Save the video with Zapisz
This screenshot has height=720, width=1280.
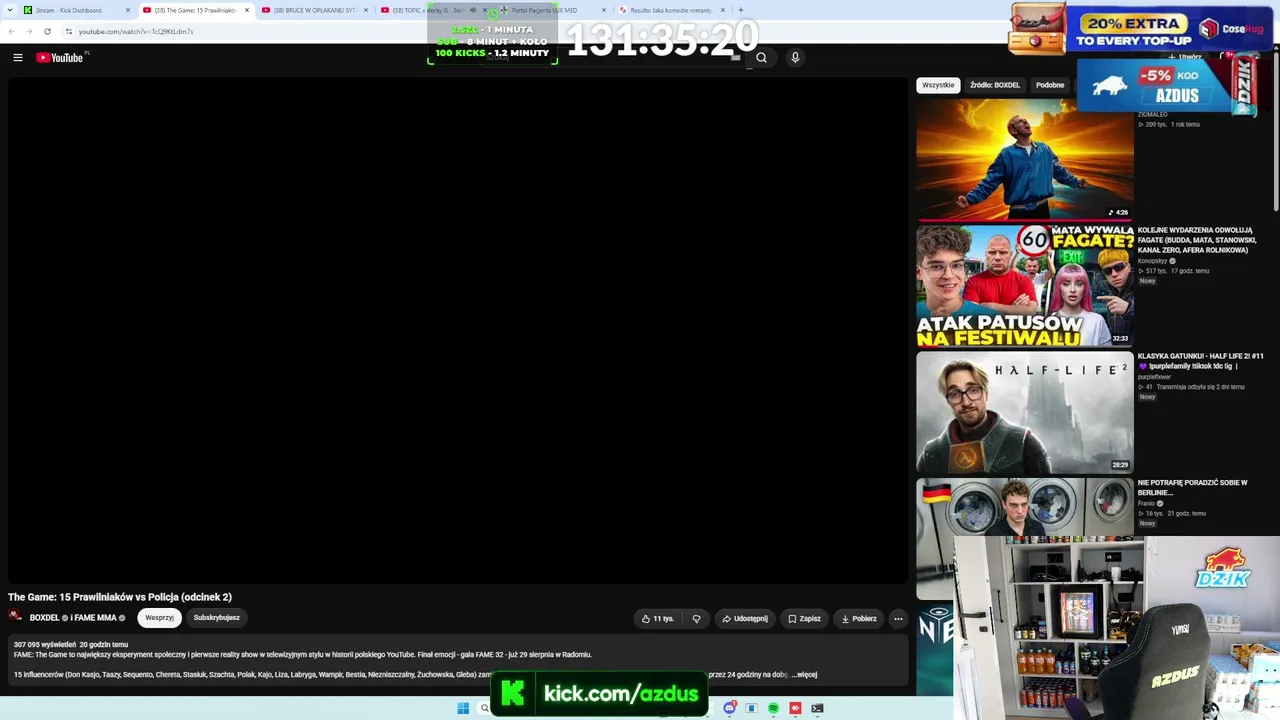(x=804, y=619)
